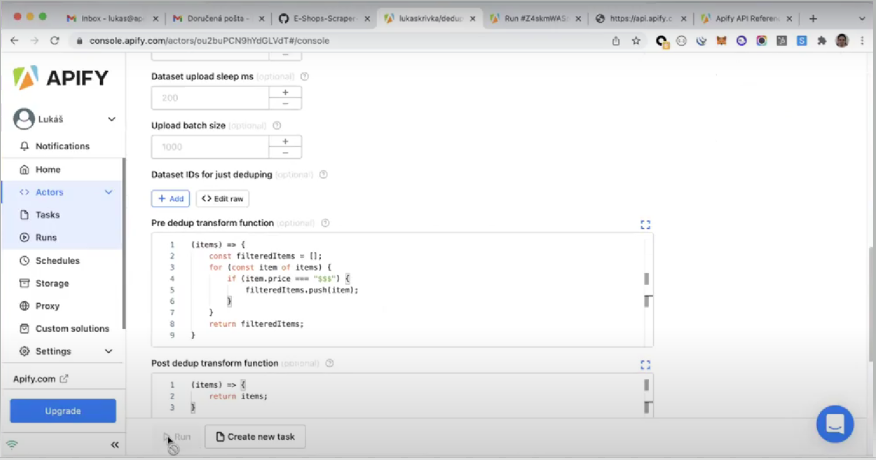This screenshot has width=876, height=460.
Task: Open Proxy in sidebar
Action: [x=47, y=306]
